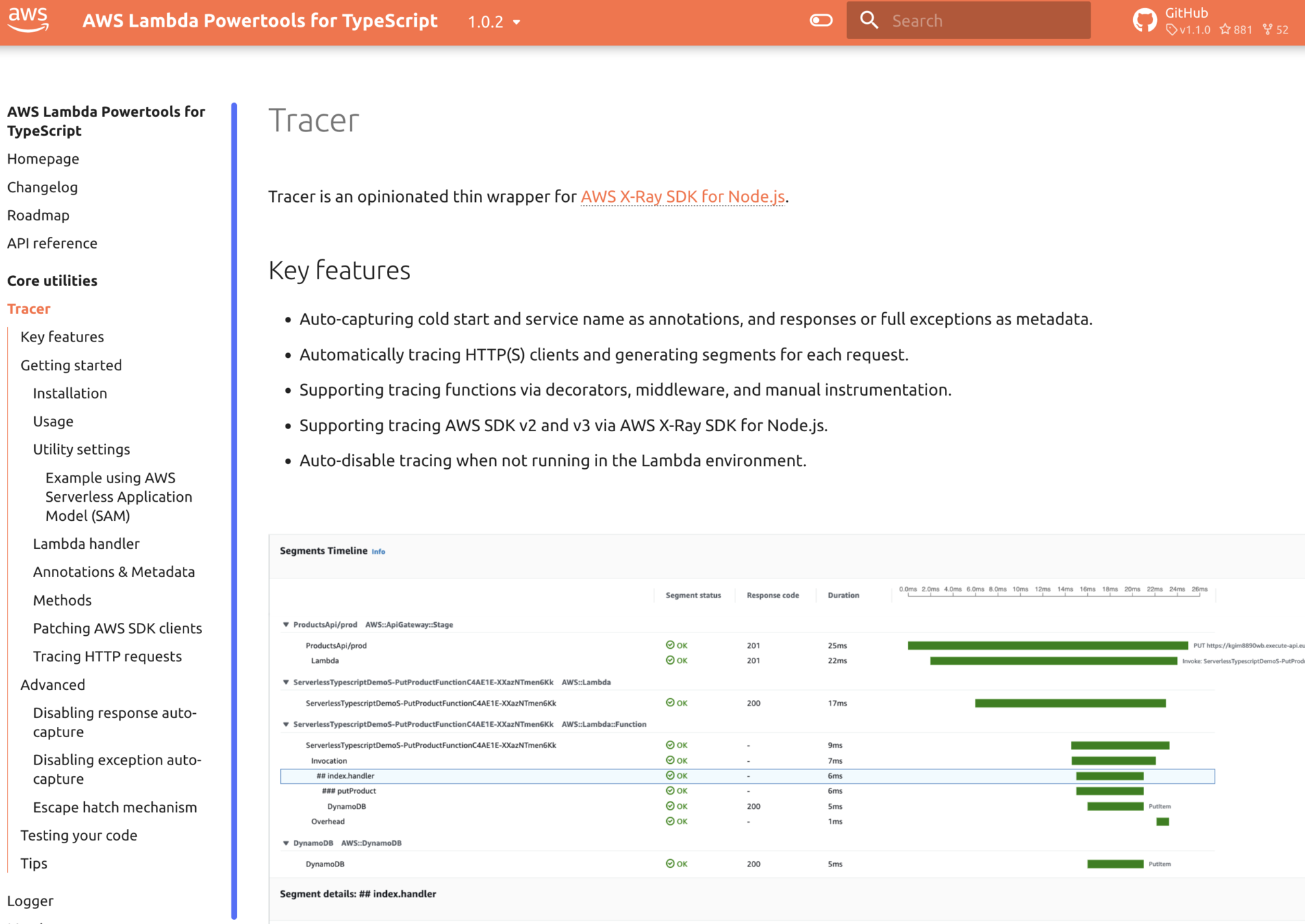Image resolution: width=1305 pixels, height=924 pixels.
Task: Click the Invocation segment row
Action: tap(747, 760)
